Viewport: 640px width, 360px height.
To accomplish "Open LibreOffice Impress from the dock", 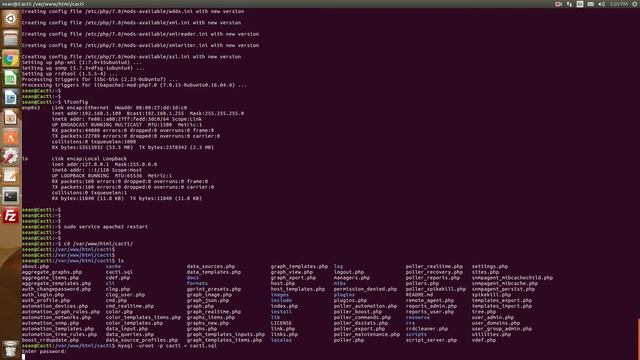I will (x=11, y=118).
